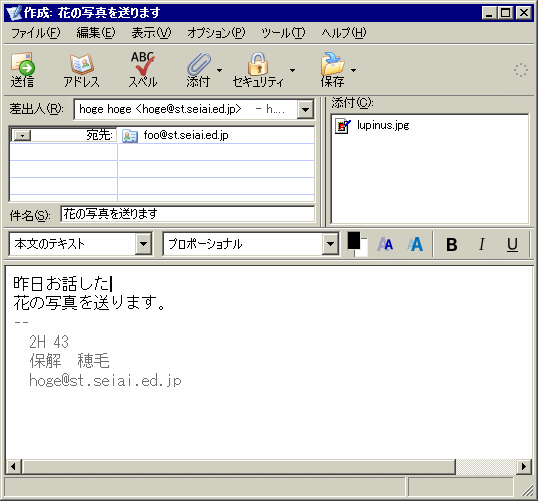Click the セキュリティ padlock icon
Viewport: 538px width, 501px height.
pyautogui.click(x=258, y=63)
